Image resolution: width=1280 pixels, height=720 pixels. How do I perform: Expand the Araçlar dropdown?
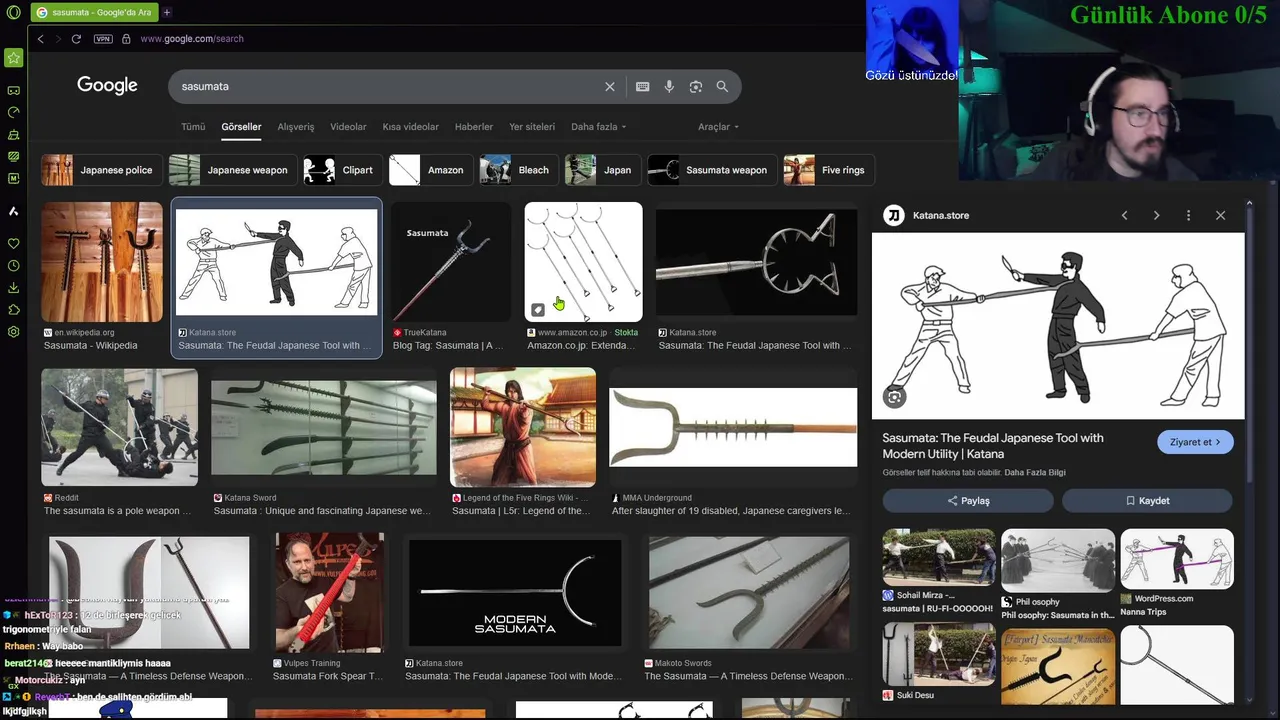point(718,127)
